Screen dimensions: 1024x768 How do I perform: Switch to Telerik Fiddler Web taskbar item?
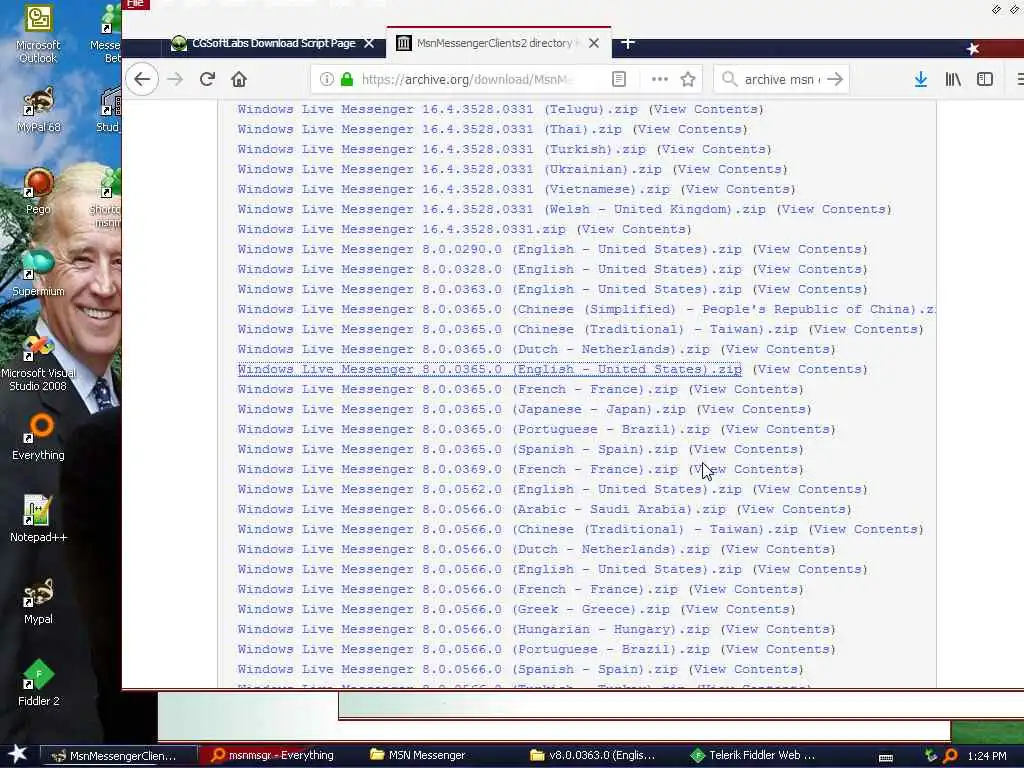click(753, 756)
